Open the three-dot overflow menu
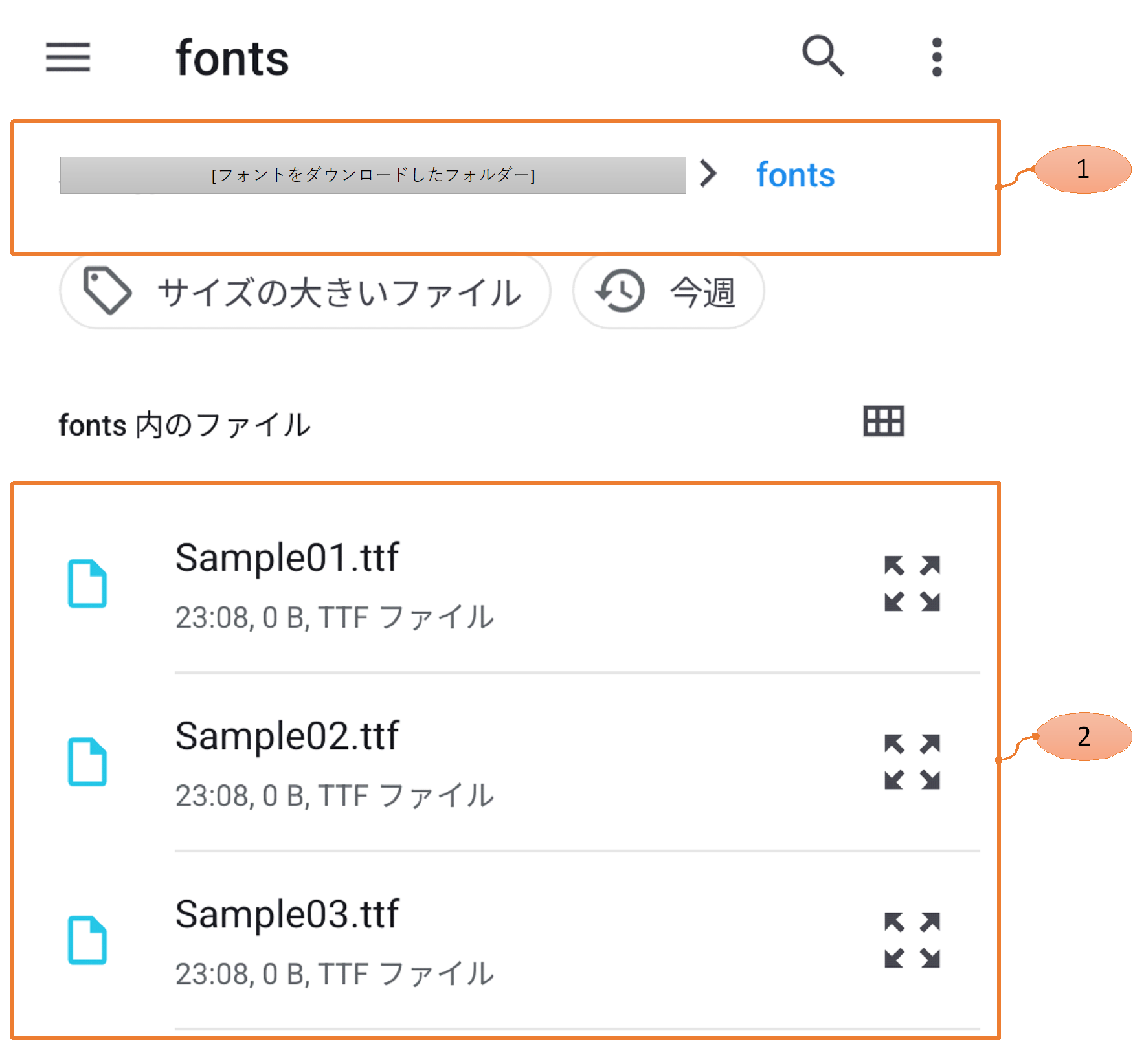Screen dimensions: 1133x1064 [x=936, y=58]
